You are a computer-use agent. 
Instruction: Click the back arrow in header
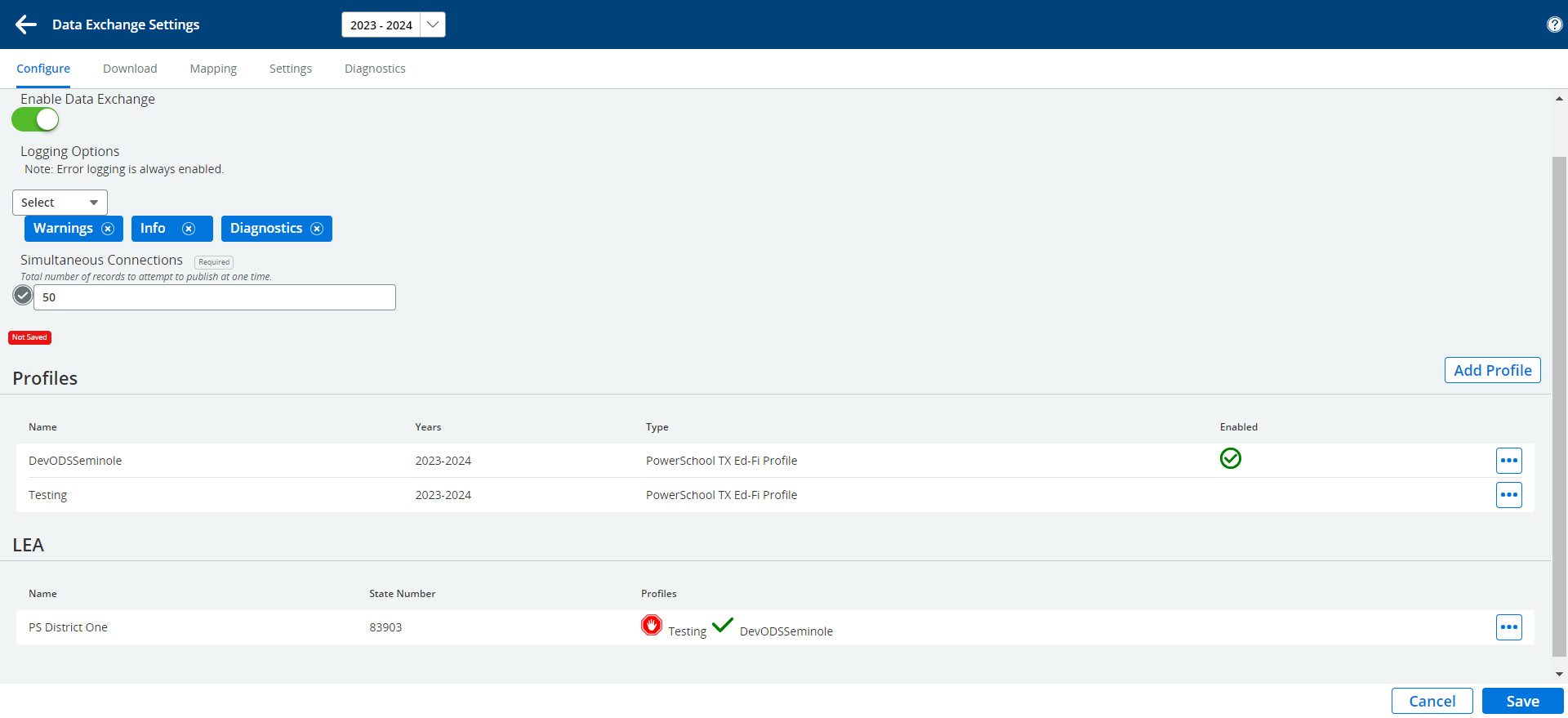[26, 25]
